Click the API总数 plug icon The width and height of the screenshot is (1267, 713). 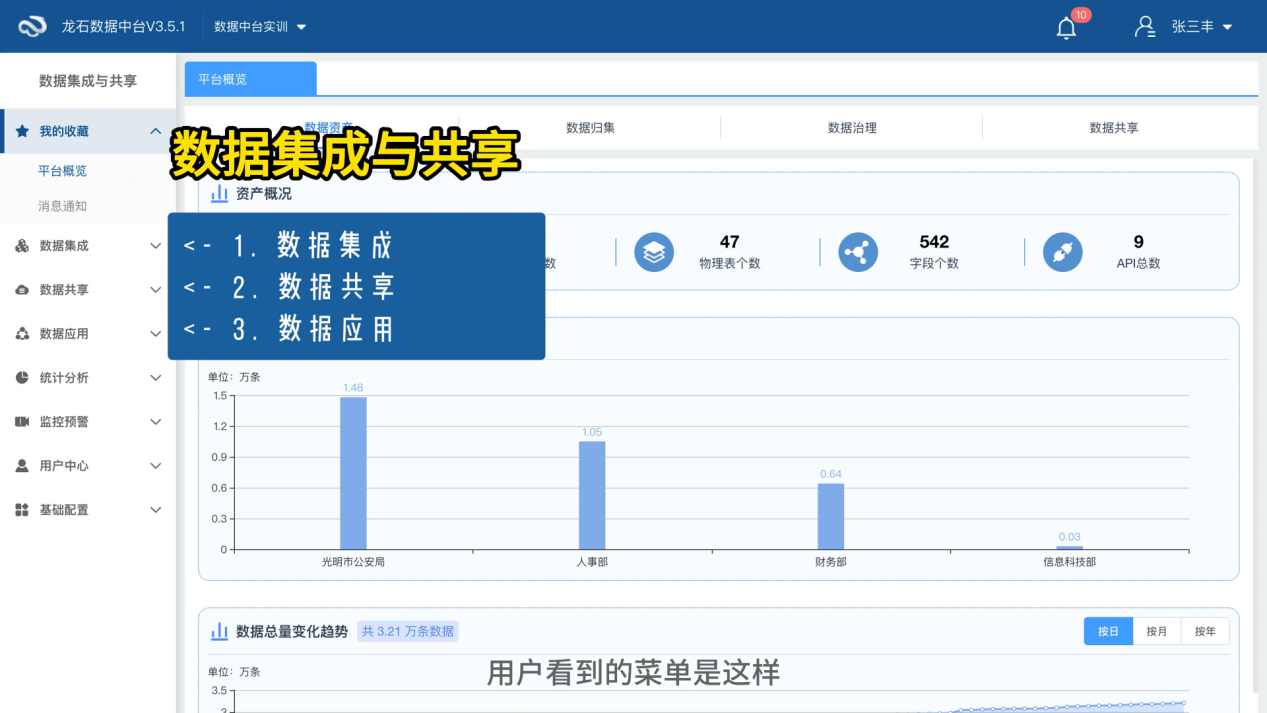(1062, 253)
